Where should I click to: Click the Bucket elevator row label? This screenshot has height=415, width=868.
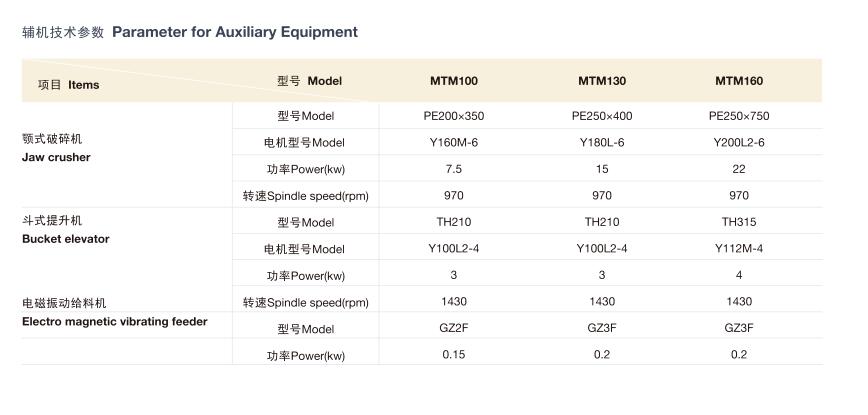tap(65, 239)
